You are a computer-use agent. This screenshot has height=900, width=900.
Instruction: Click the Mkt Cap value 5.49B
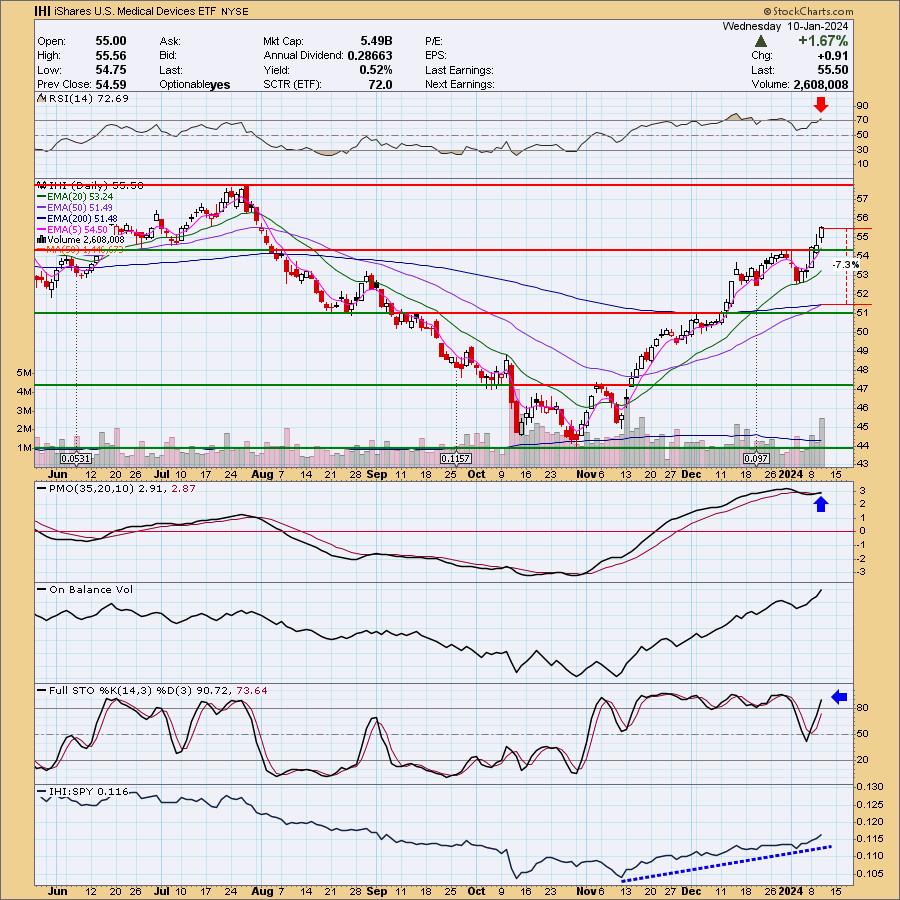[377, 41]
